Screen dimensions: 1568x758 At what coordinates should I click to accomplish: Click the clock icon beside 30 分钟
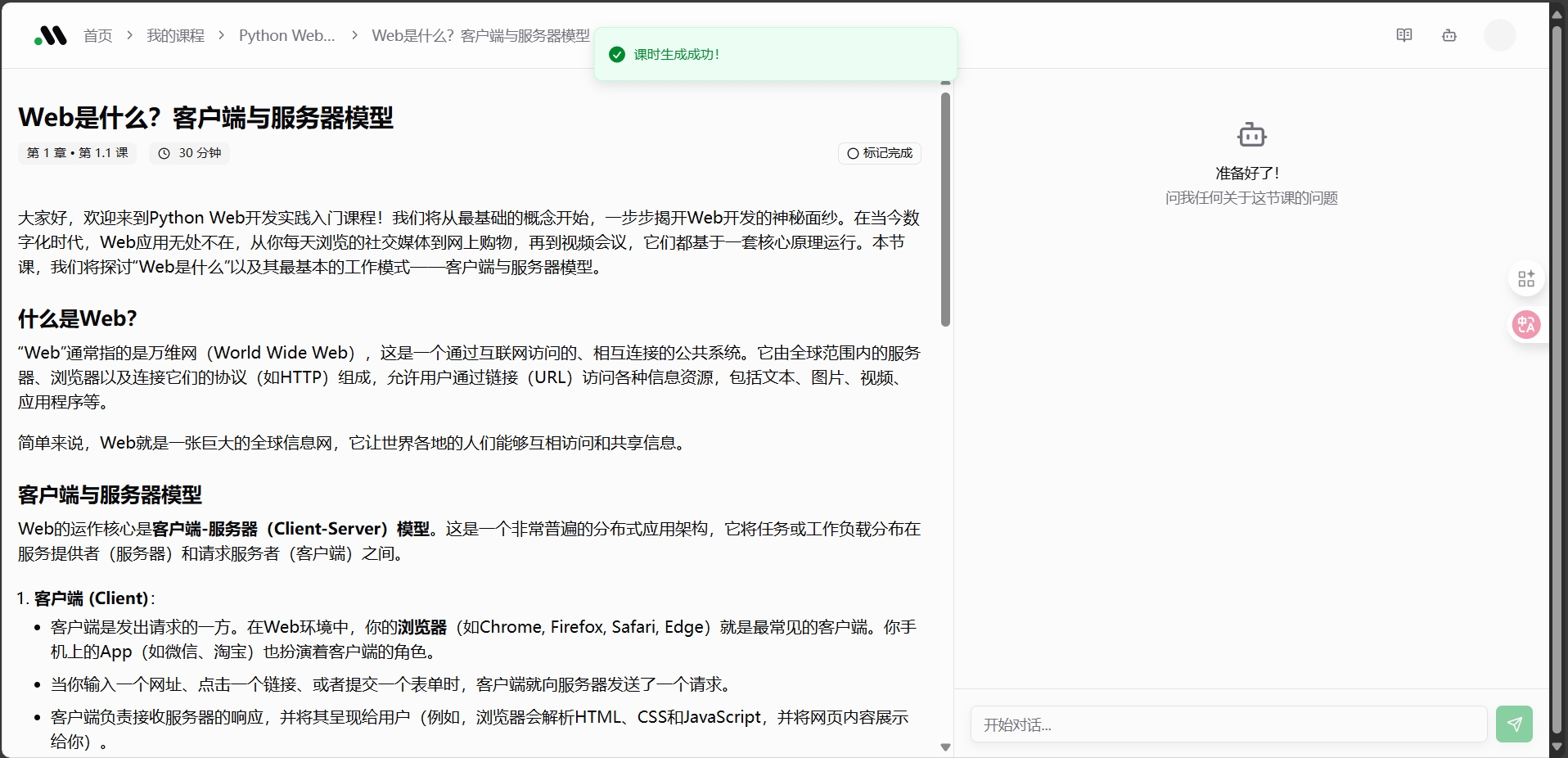pyautogui.click(x=164, y=153)
